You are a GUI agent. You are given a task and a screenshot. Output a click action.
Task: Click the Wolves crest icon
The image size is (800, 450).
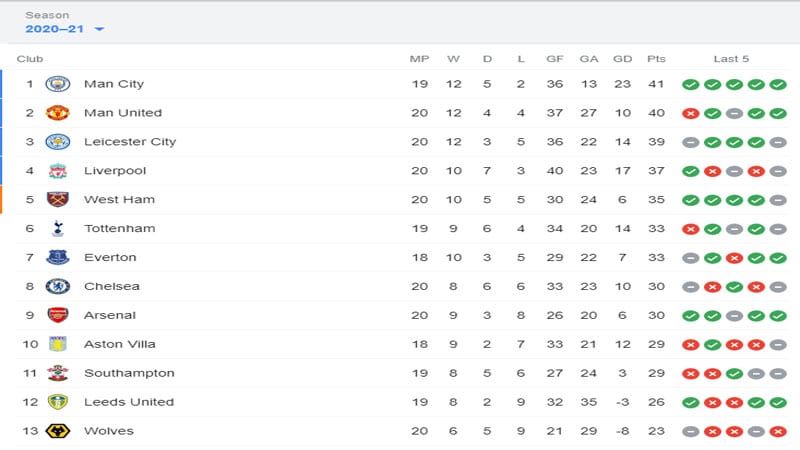coord(58,431)
